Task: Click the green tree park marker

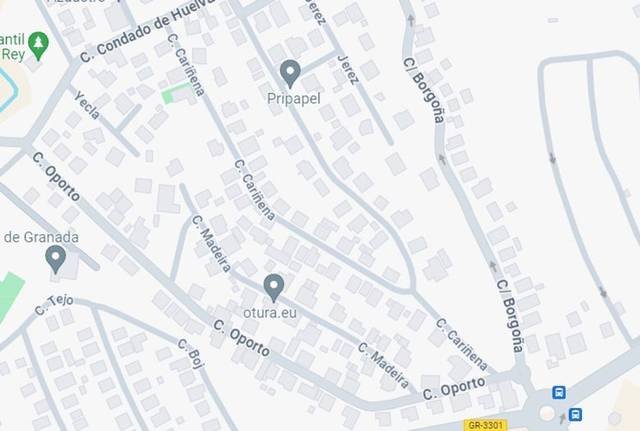Action: point(39,45)
